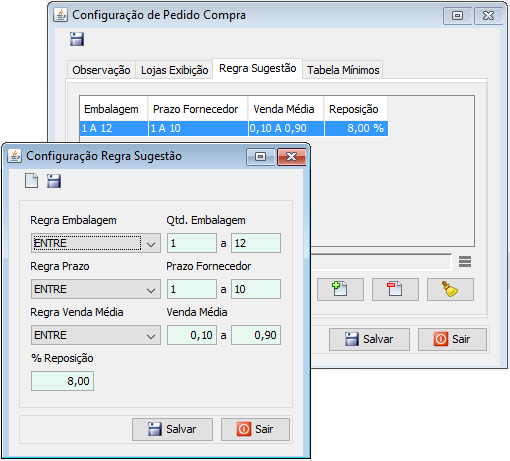Screen dimensions: 510x461
Task: Open the hamburger lines menu icon
Action: point(465,262)
